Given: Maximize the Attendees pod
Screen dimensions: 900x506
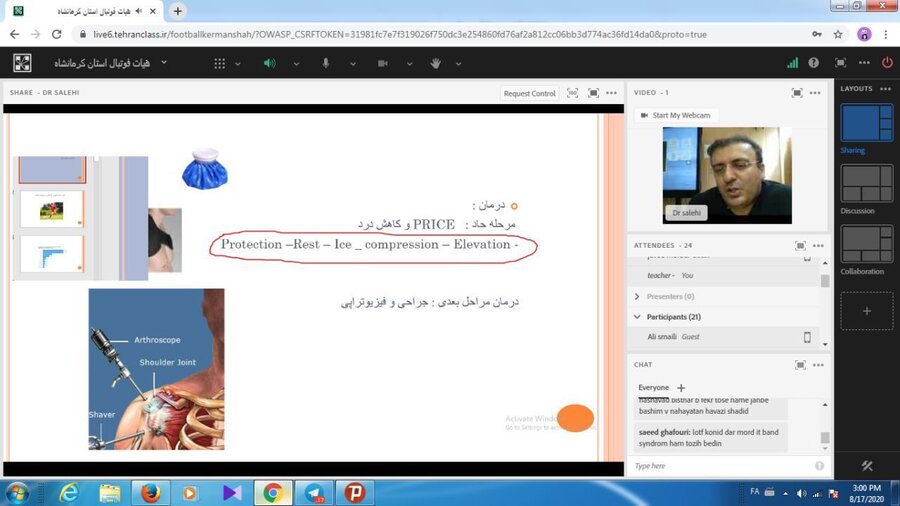Looking at the screenshot, I should pyautogui.click(x=797, y=245).
